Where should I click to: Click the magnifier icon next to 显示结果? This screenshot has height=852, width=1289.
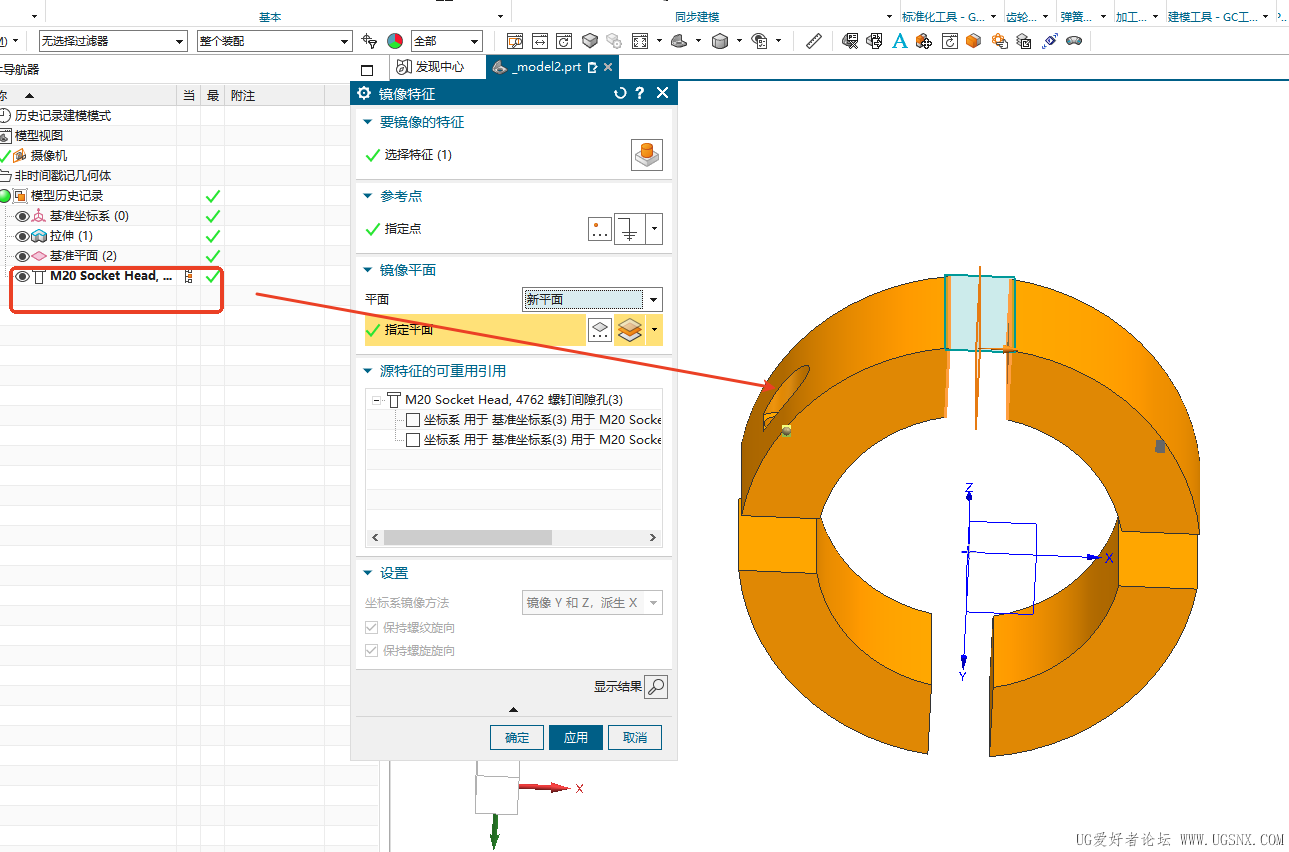[x=656, y=687]
